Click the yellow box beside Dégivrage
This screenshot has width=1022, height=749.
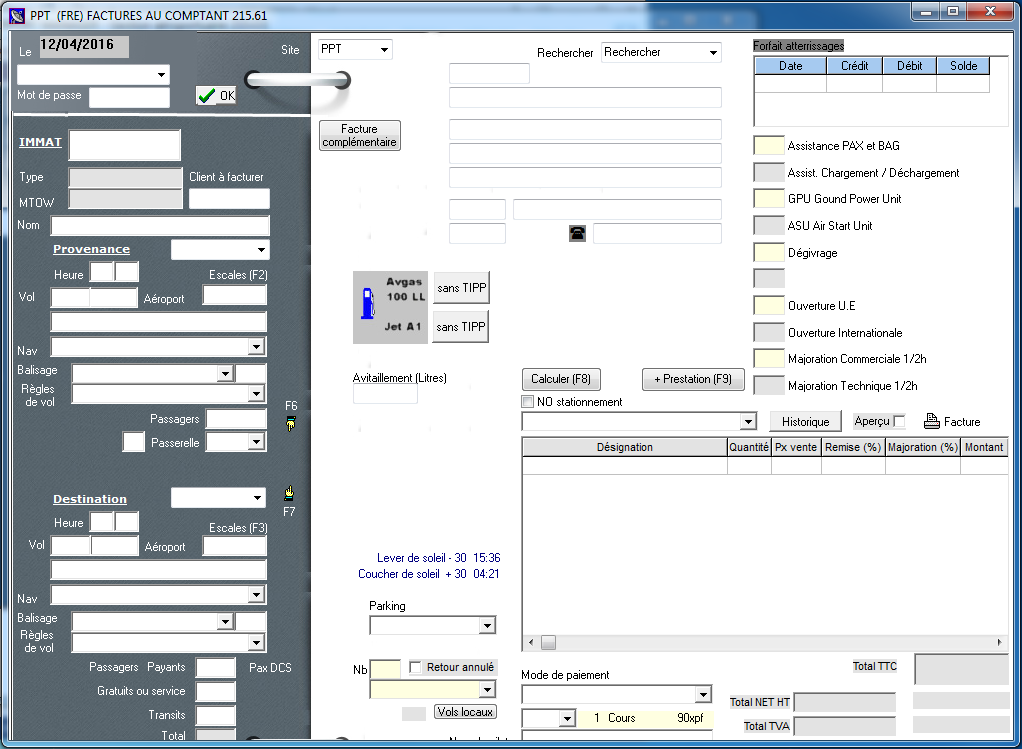pyautogui.click(x=768, y=253)
